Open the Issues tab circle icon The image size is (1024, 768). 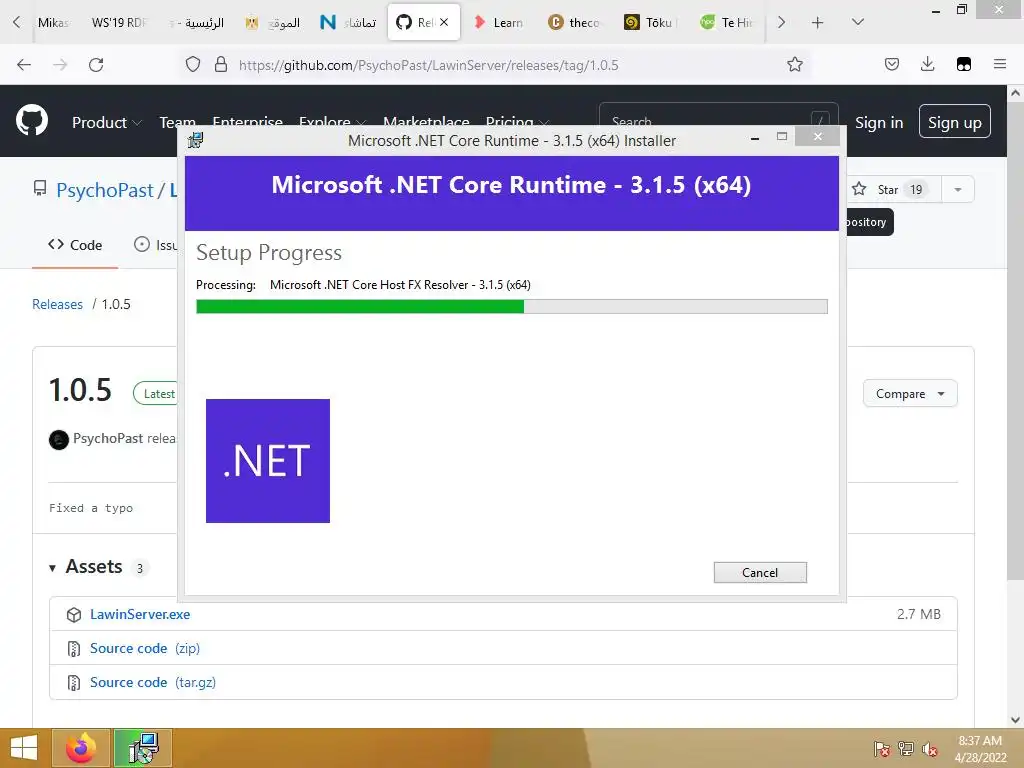tap(142, 244)
